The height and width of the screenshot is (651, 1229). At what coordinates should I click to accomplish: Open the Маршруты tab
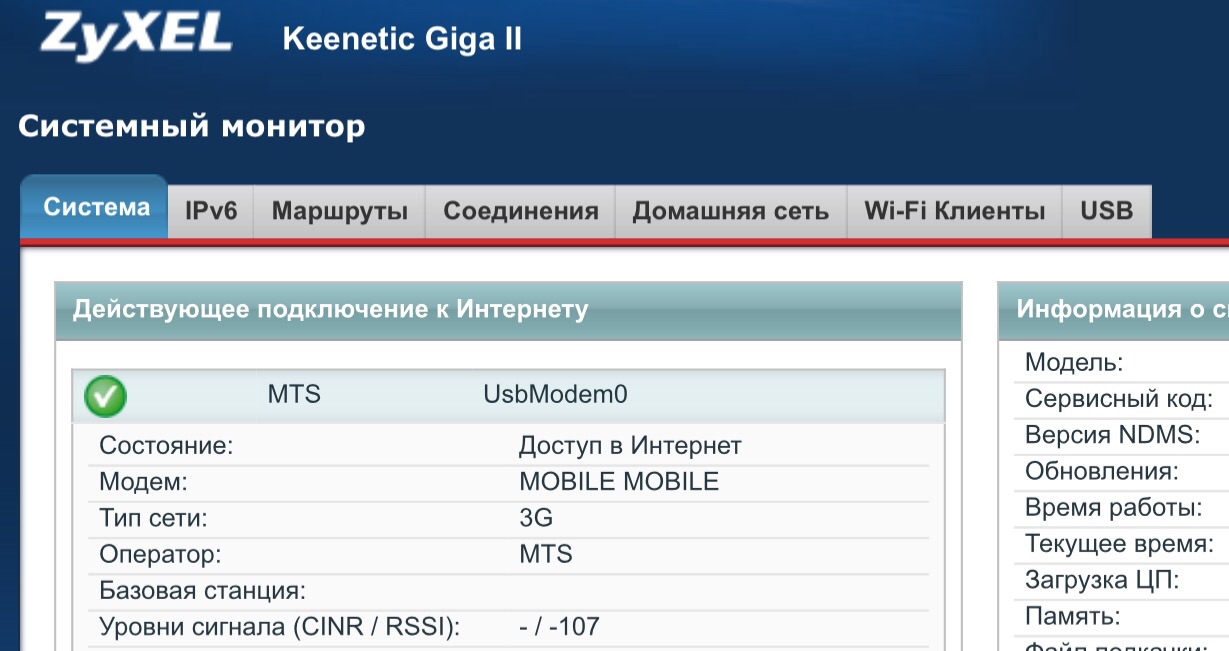(x=340, y=211)
